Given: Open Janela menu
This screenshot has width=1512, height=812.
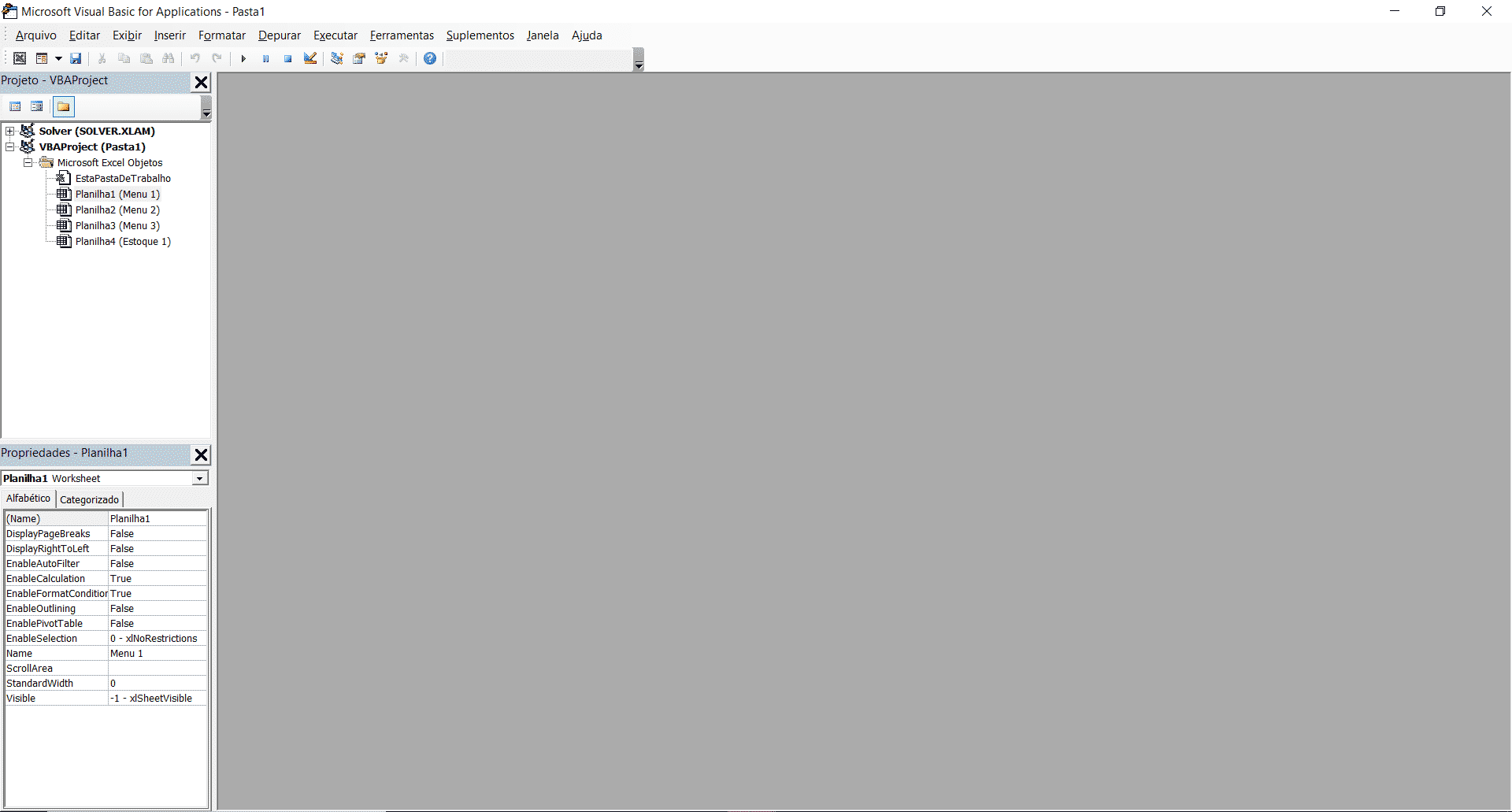Looking at the screenshot, I should click(x=543, y=35).
